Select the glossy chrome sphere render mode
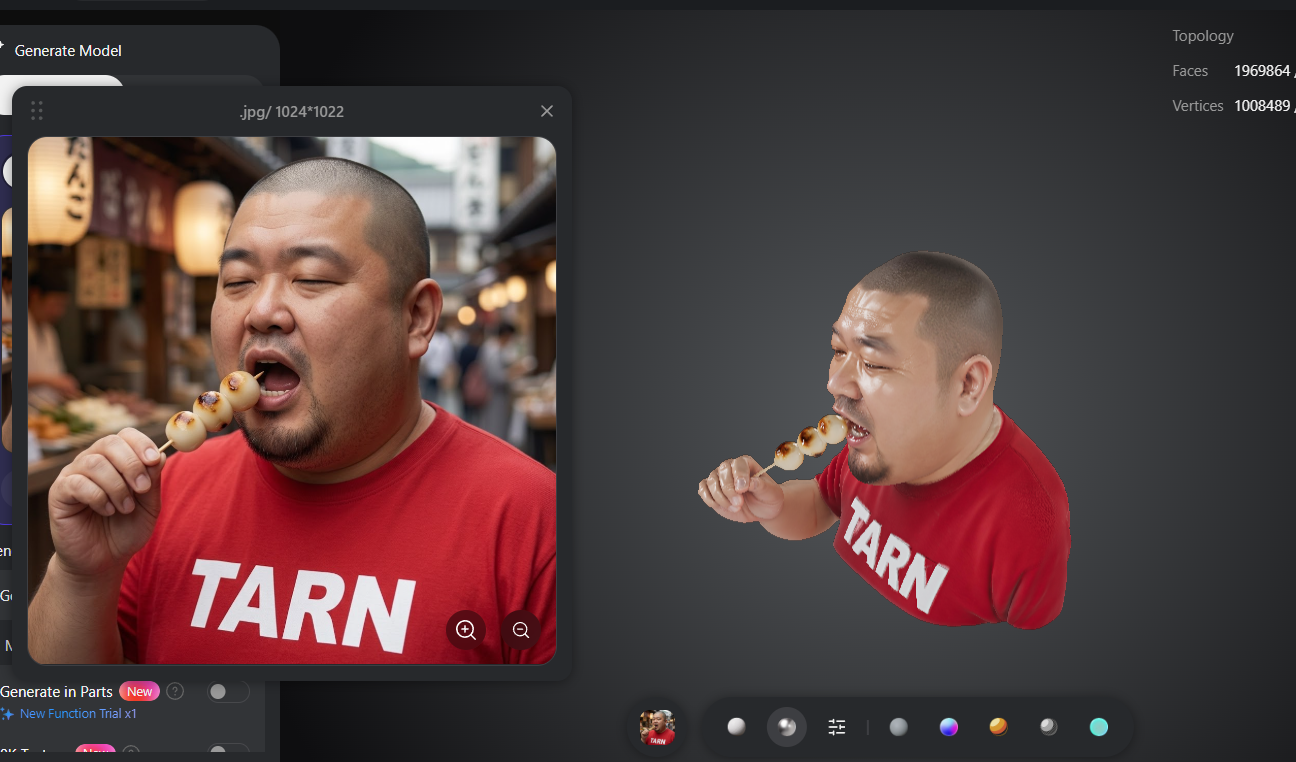The width and height of the screenshot is (1296, 762). coord(787,727)
